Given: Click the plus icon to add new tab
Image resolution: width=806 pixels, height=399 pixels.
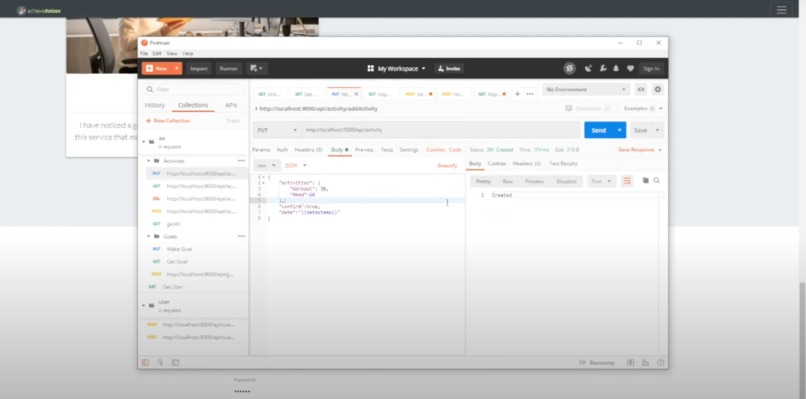Looking at the screenshot, I should click(518, 94).
